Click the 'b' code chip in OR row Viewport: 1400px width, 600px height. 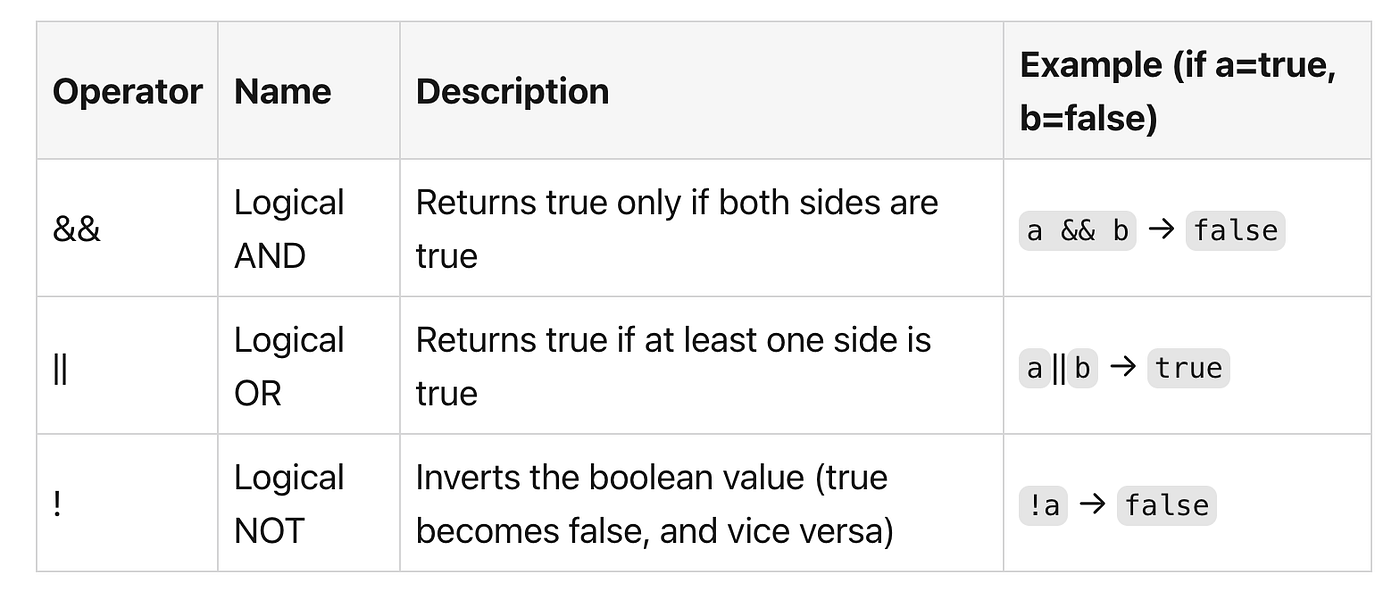click(x=1082, y=369)
